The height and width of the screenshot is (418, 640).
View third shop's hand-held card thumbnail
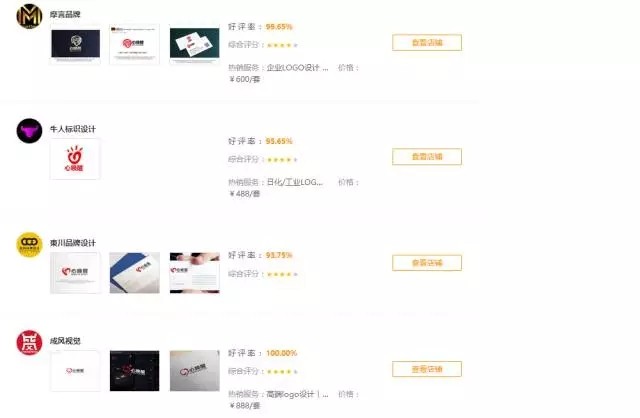click(194, 273)
